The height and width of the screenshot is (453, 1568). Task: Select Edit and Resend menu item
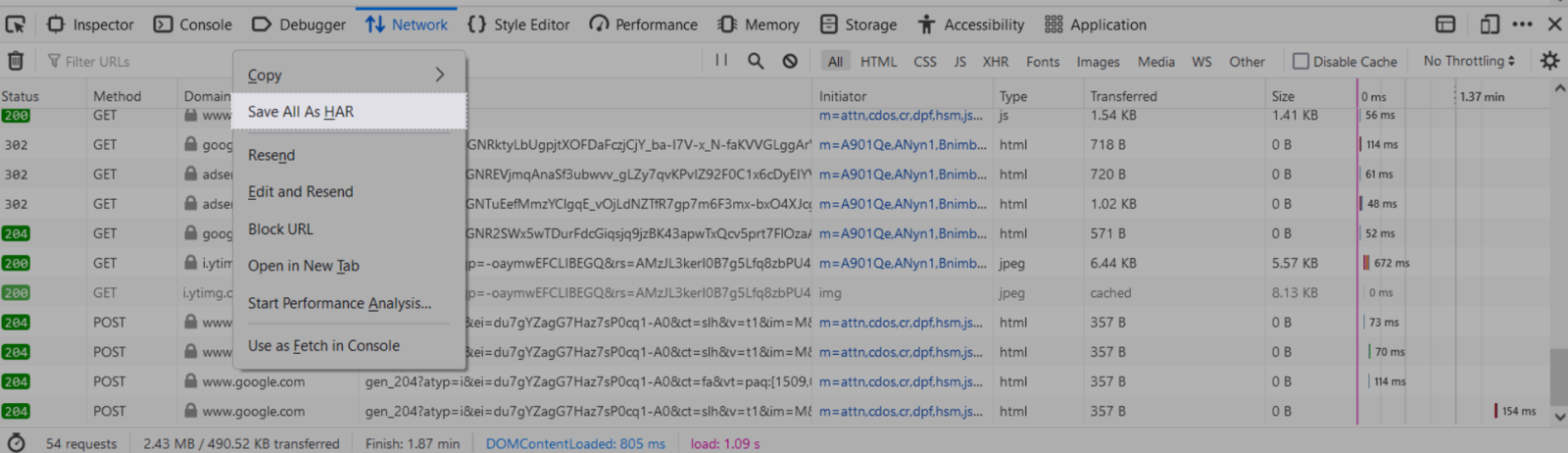pos(300,192)
